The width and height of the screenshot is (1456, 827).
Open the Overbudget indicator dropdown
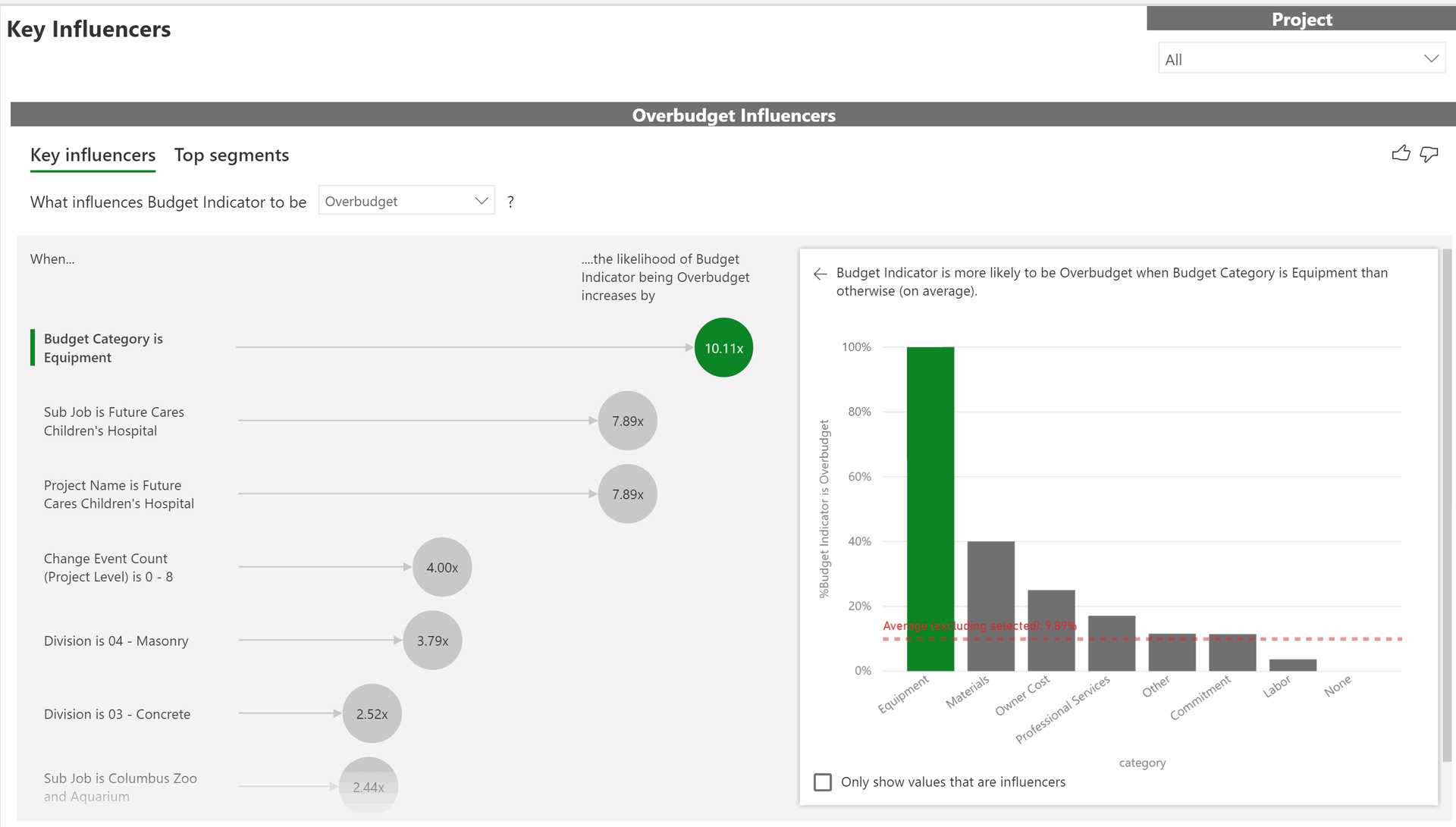pyautogui.click(x=406, y=201)
